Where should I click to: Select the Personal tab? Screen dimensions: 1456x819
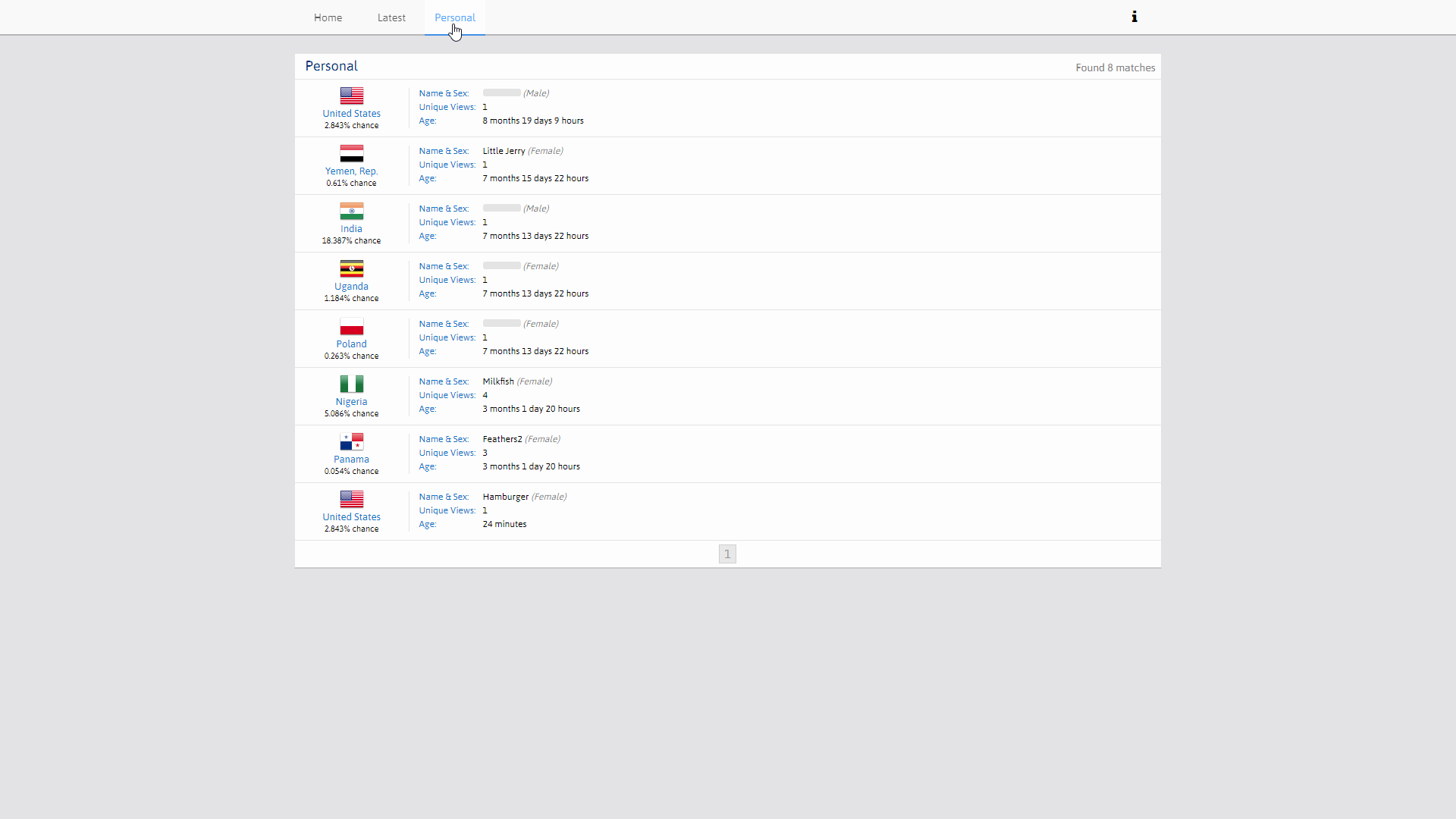(454, 17)
